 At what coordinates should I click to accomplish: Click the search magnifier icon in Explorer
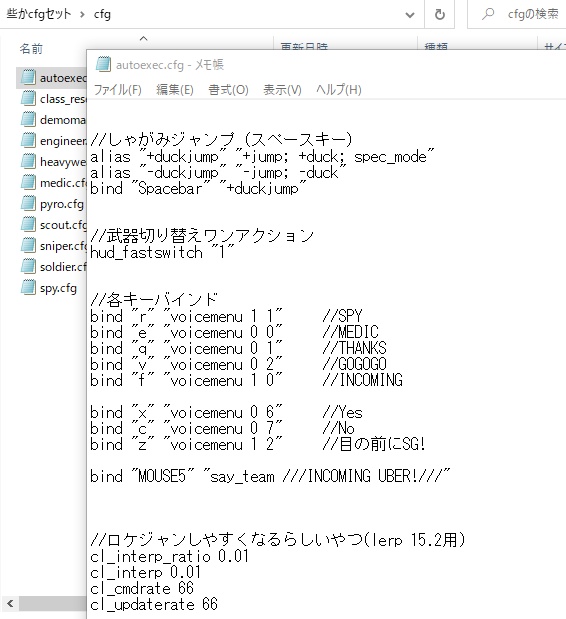pos(488,14)
